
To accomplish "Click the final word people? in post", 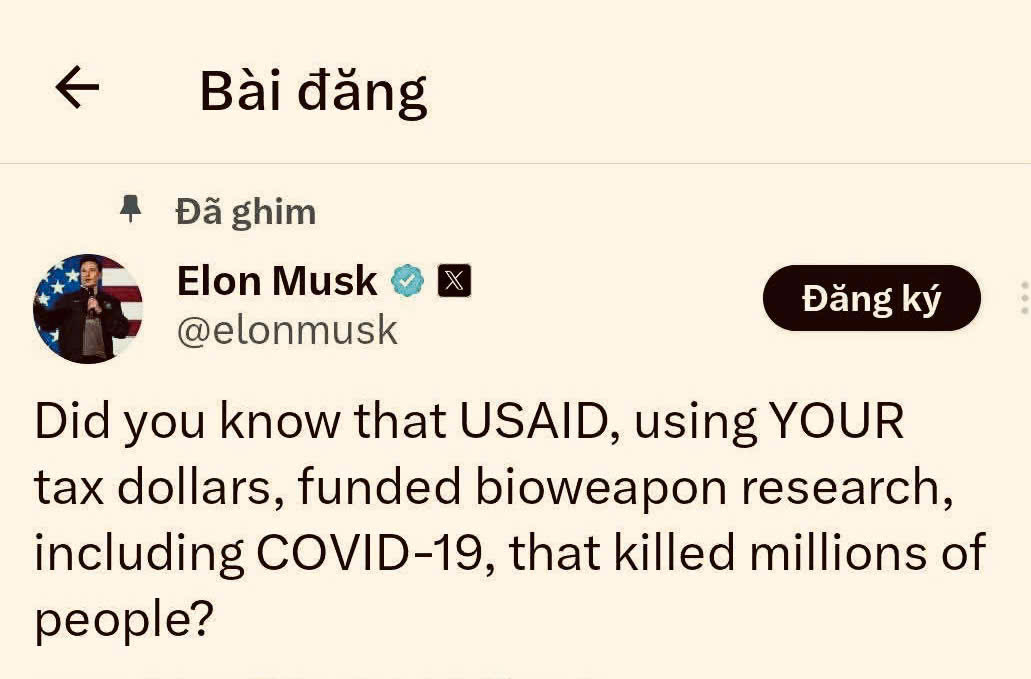I will [124, 619].
